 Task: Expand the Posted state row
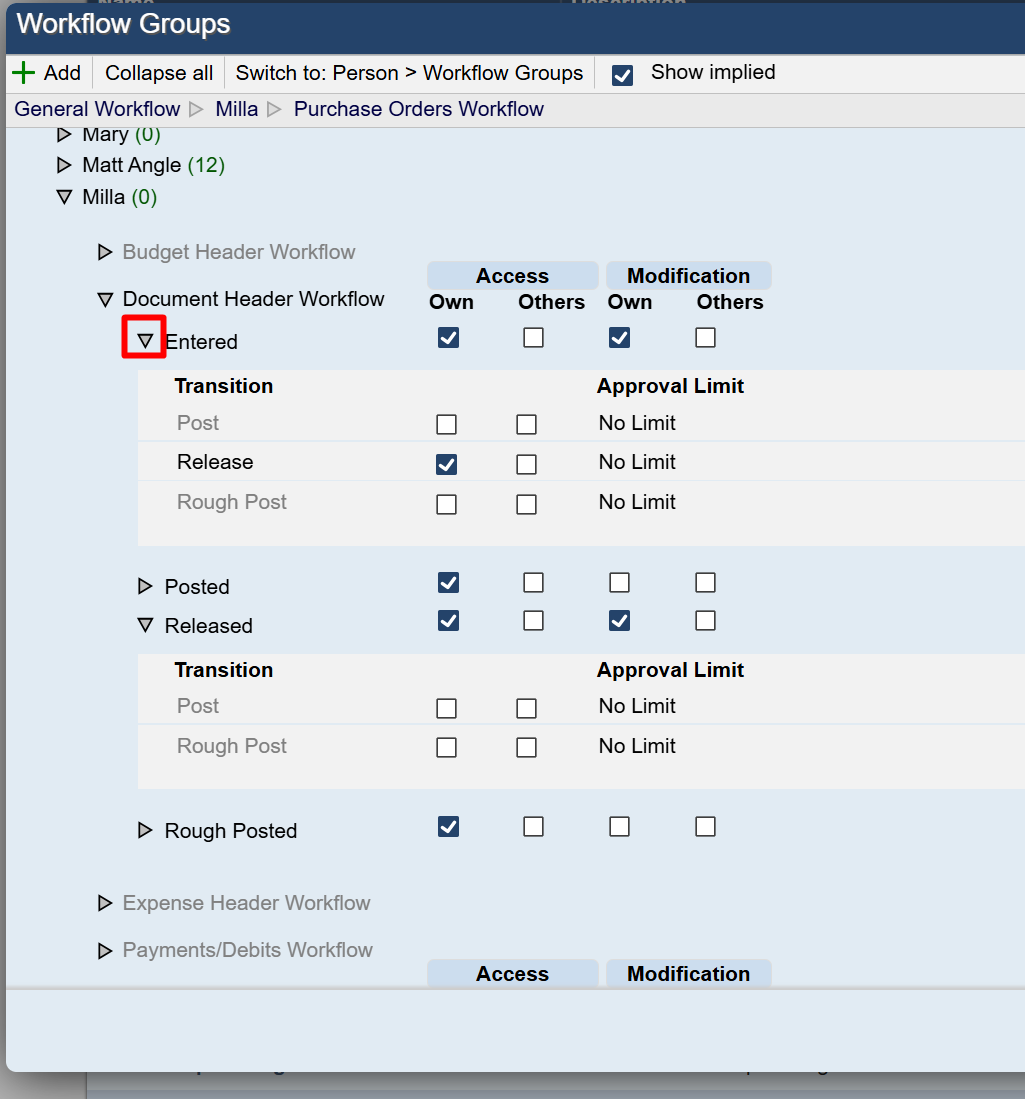pos(145,586)
